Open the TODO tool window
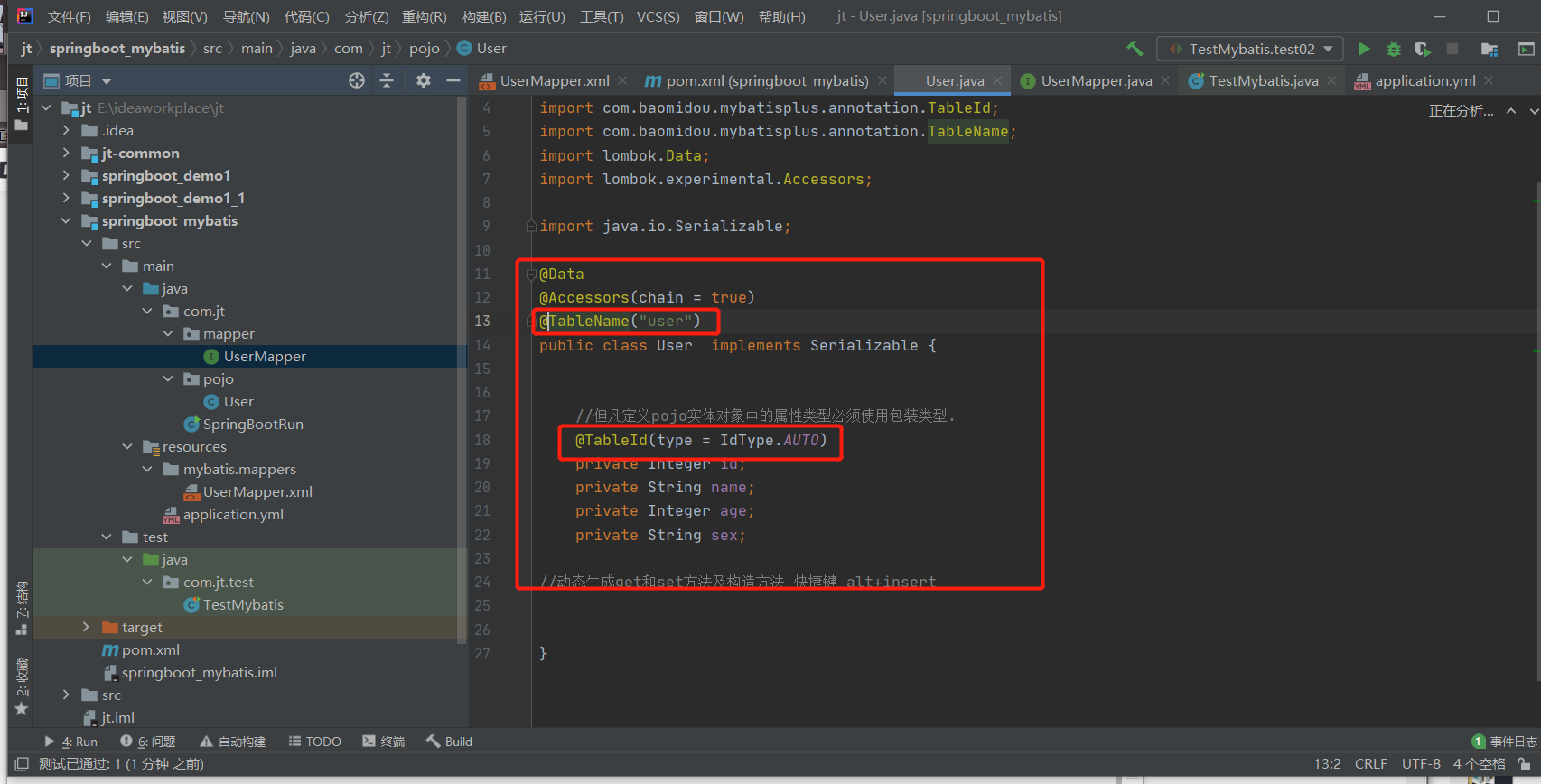Viewport: 1541px width, 784px height. coord(314,742)
